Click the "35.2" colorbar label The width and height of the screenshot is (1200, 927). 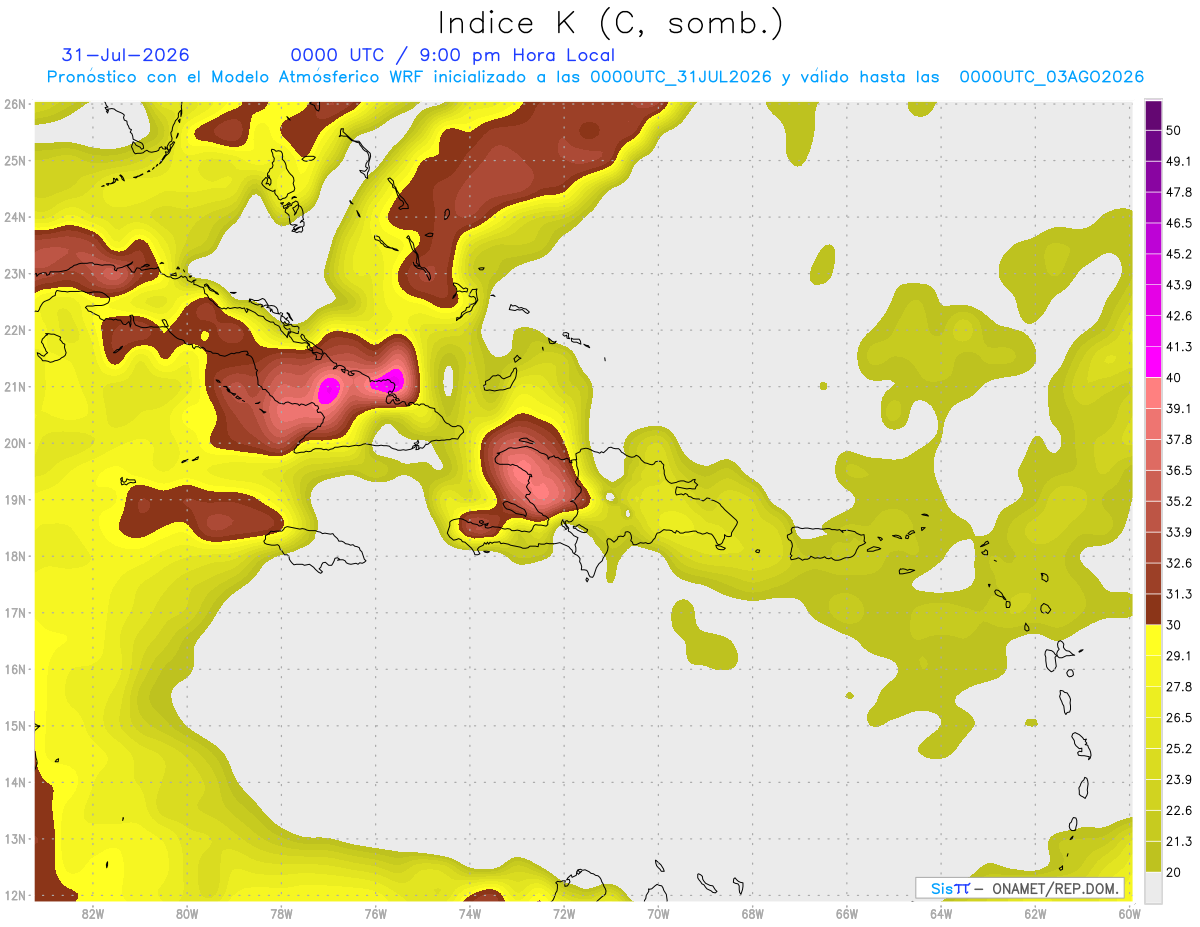click(1179, 501)
